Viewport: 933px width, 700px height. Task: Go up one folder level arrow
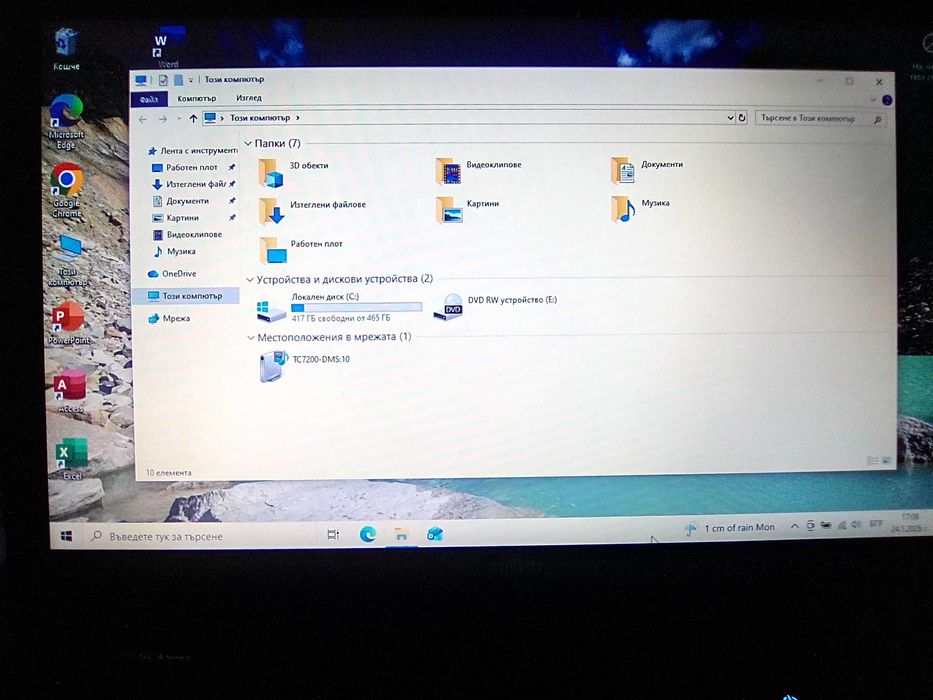click(x=193, y=118)
